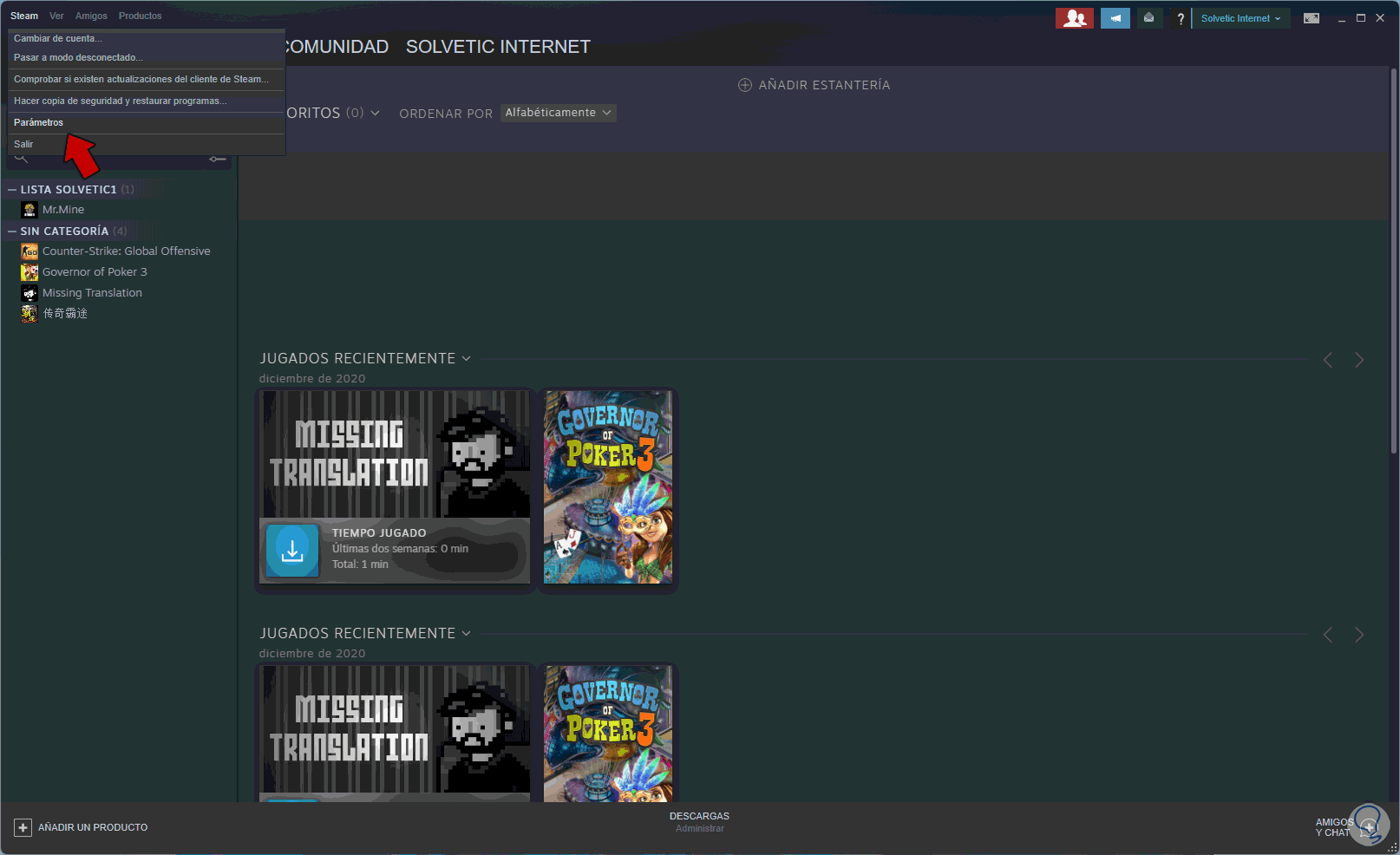Click the blue download button on Missing Translation
Viewport: 1400px width, 855px height.
[292, 551]
